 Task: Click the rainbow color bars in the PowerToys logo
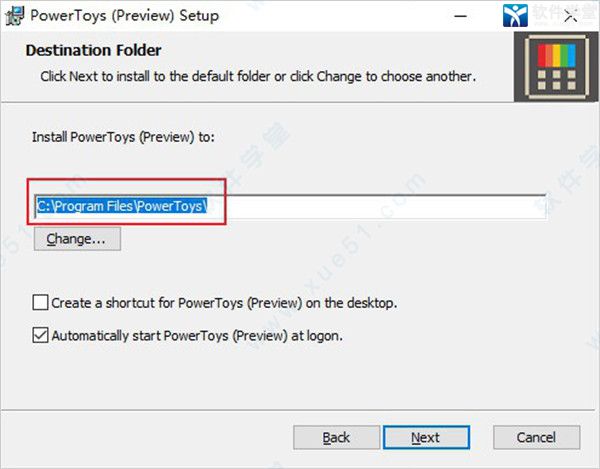pos(557,54)
